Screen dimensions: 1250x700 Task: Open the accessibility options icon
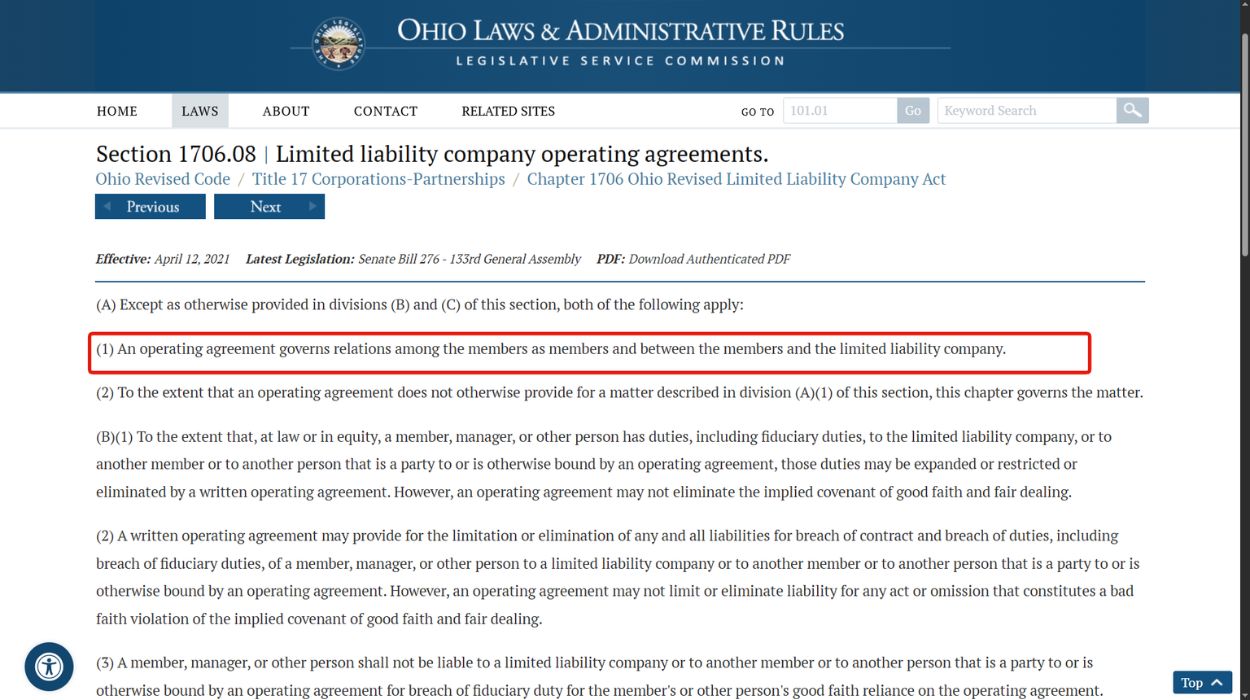[x=49, y=667]
